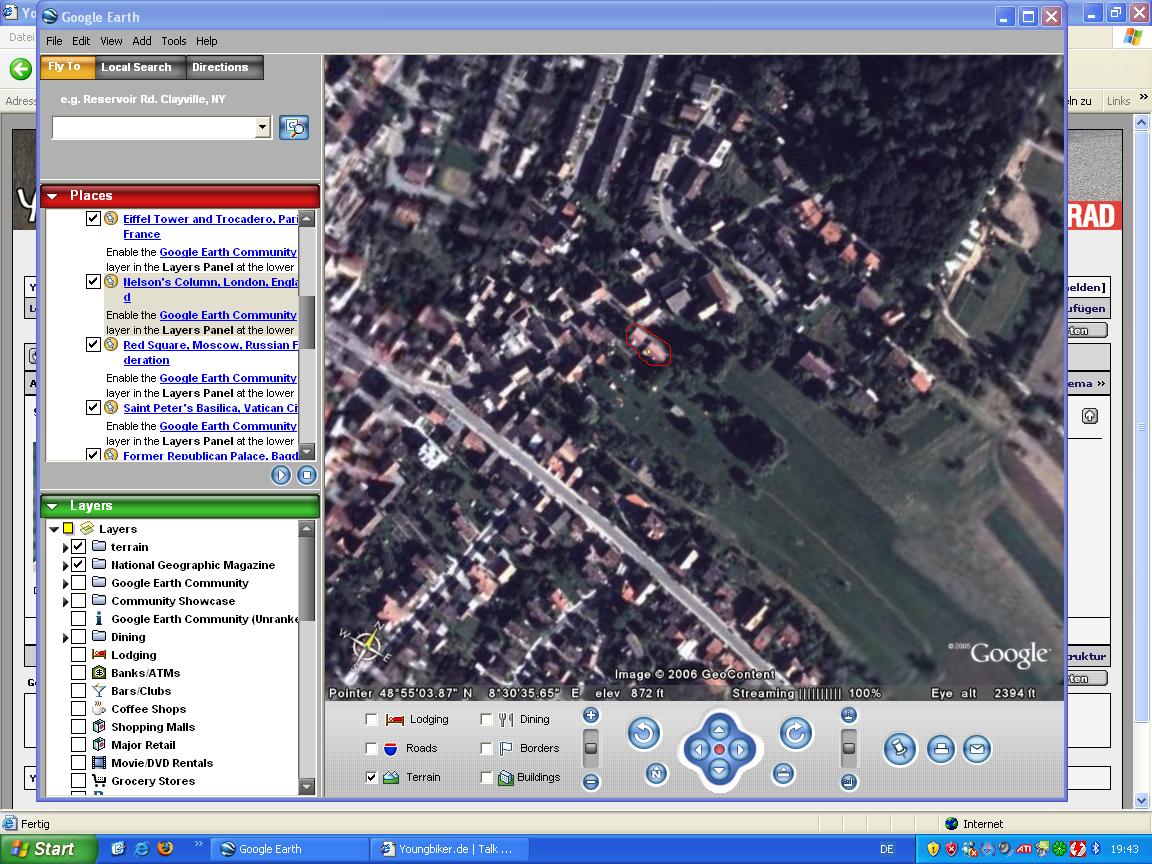Expand the Google Earth Community folder
1152x864 pixels.
65,583
